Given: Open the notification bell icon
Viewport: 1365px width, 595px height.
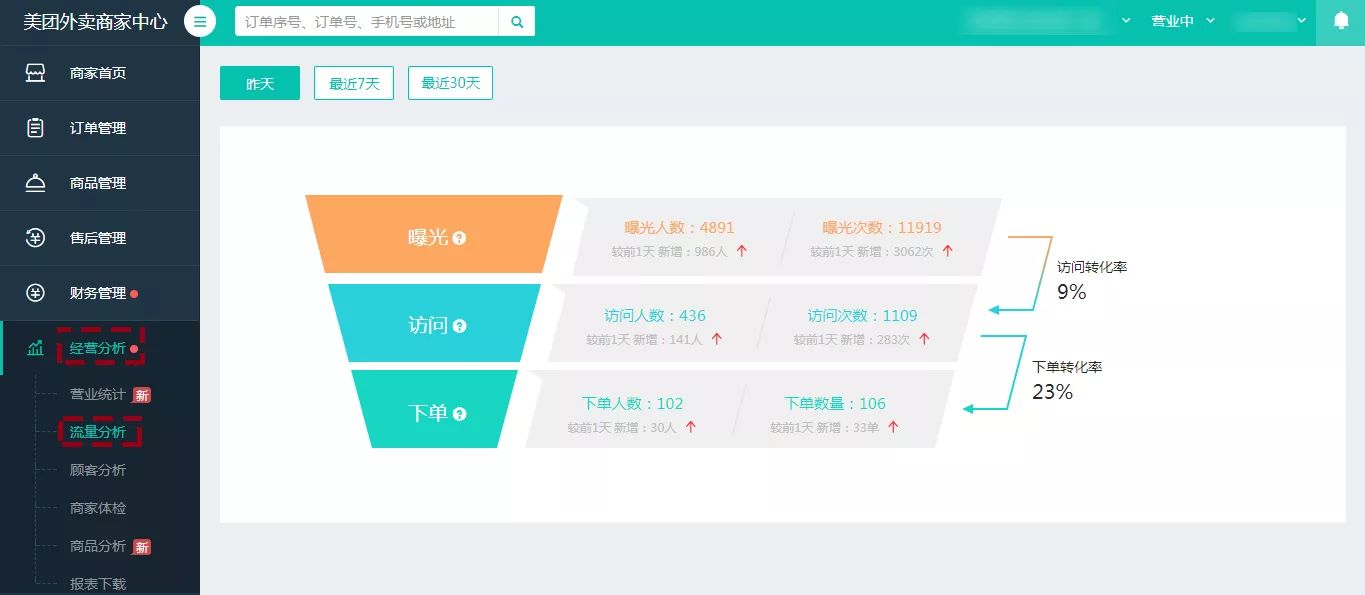Looking at the screenshot, I should coord(1340,20).
